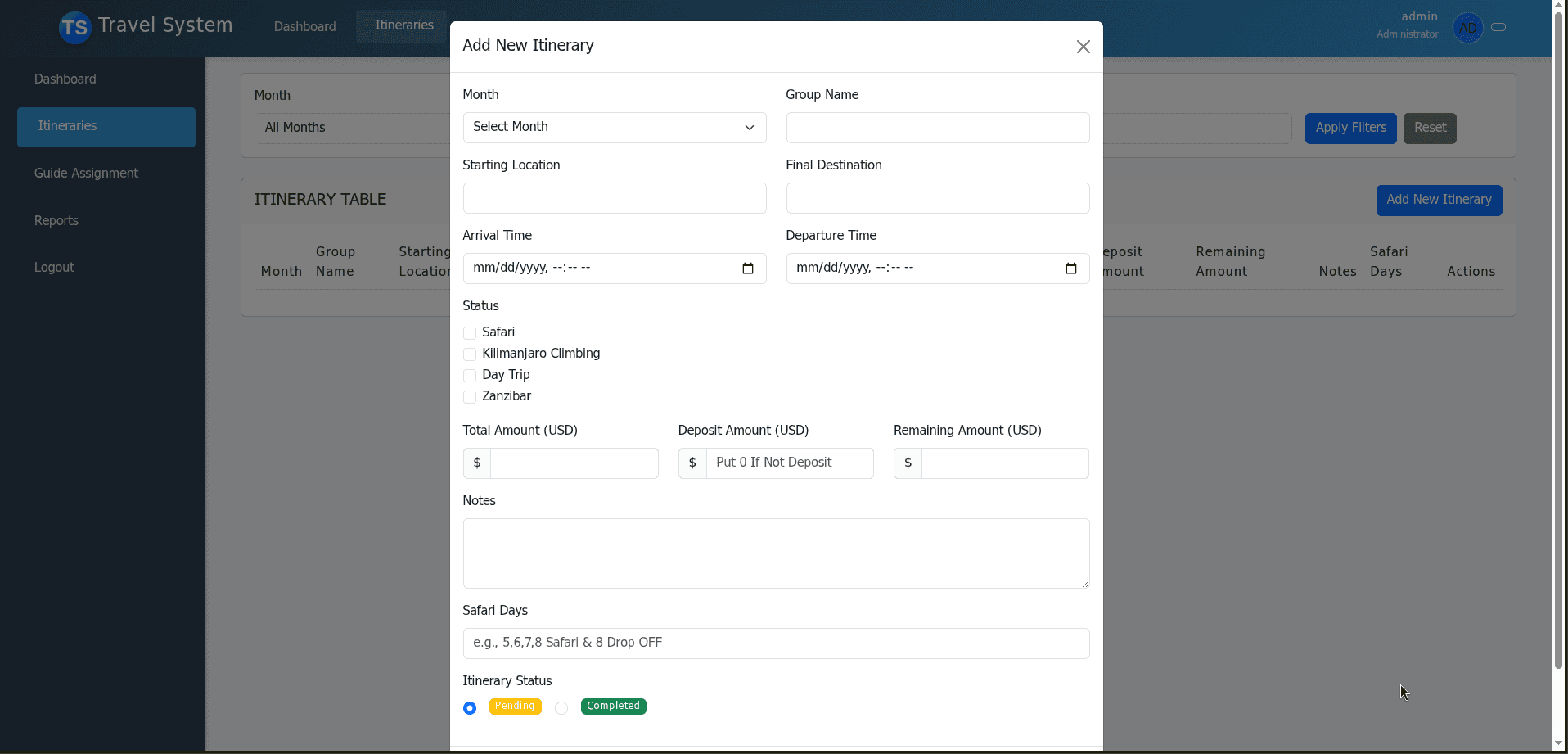
Task: Check the Zanzibar checkbox
Action: tap(469, 396)
